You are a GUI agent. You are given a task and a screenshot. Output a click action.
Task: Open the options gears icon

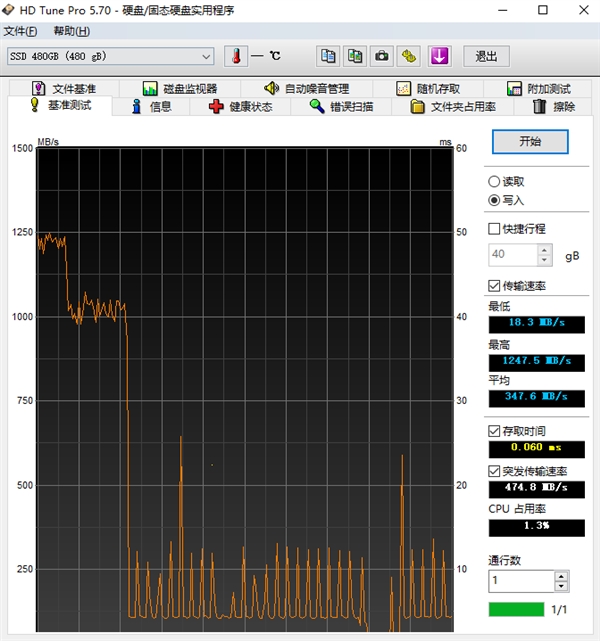click(409, 56)
